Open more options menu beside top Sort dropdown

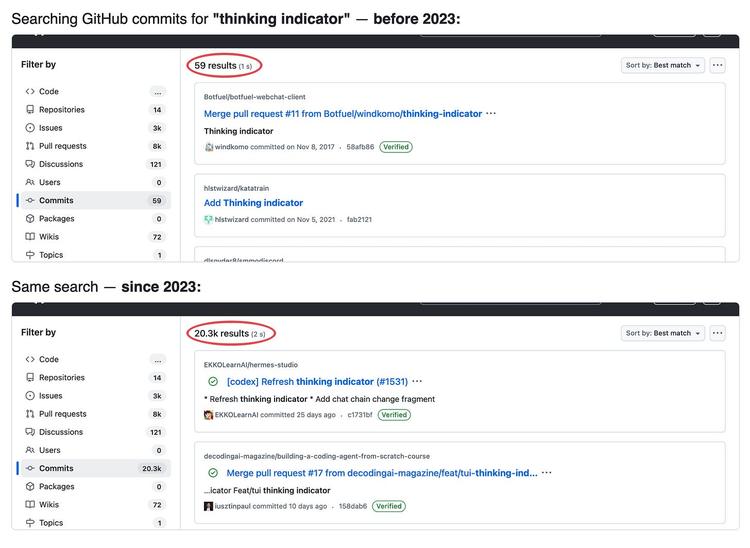717,65
